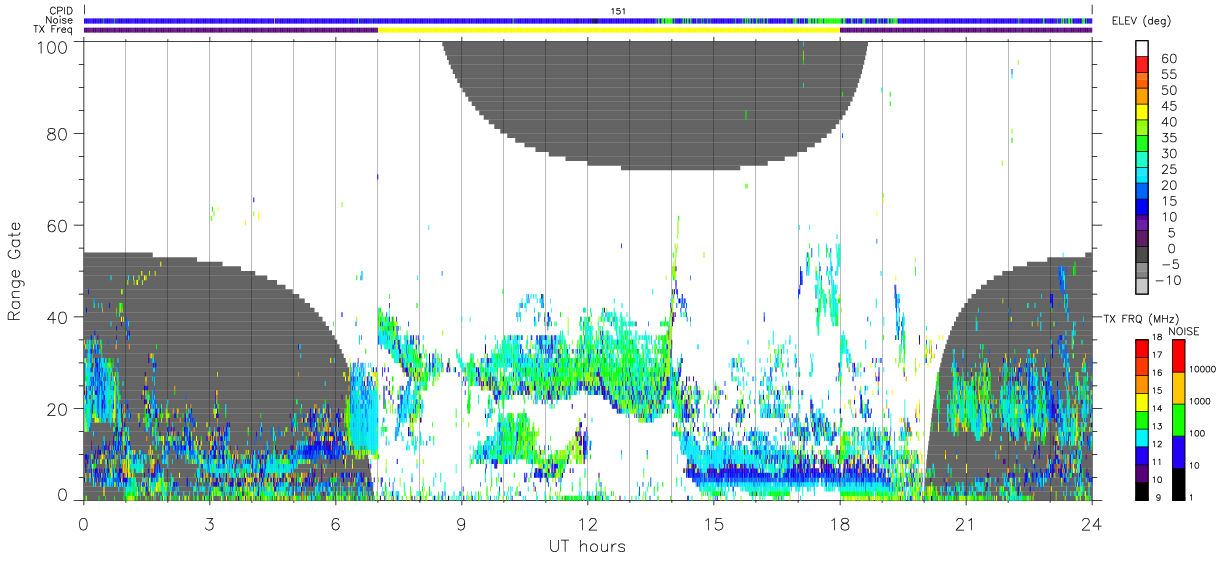Select the cyan 20-25 degree elevation swatch

click(x=1143, y=177)
